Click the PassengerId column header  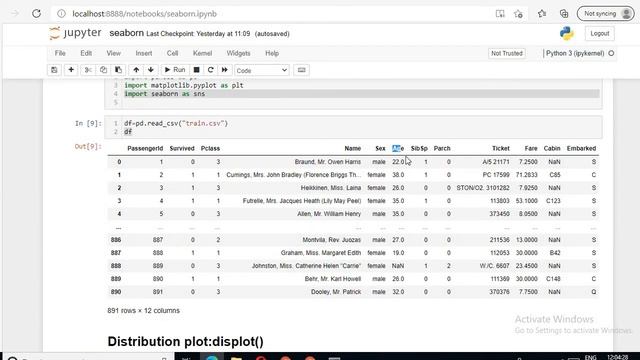pyautogui.click(x=145, y=149)
